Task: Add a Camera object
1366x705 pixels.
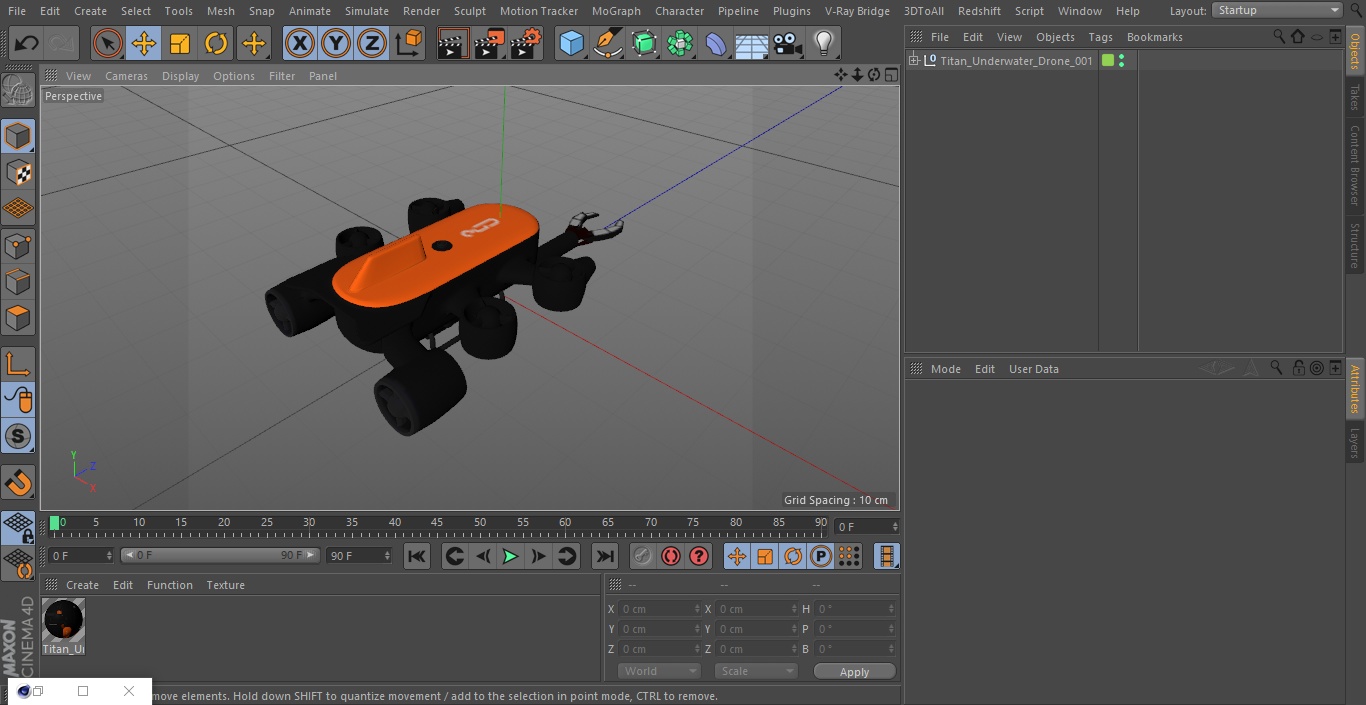Action: 787,44
